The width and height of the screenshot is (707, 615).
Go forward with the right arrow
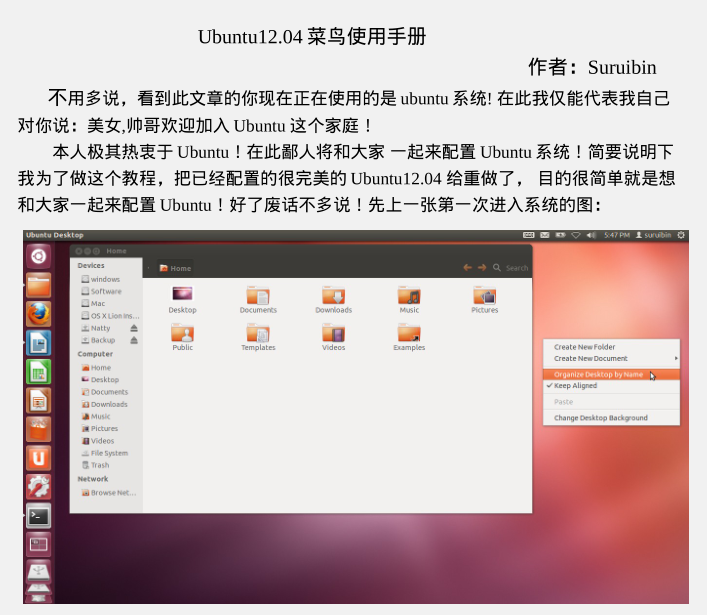pos(482,268)
